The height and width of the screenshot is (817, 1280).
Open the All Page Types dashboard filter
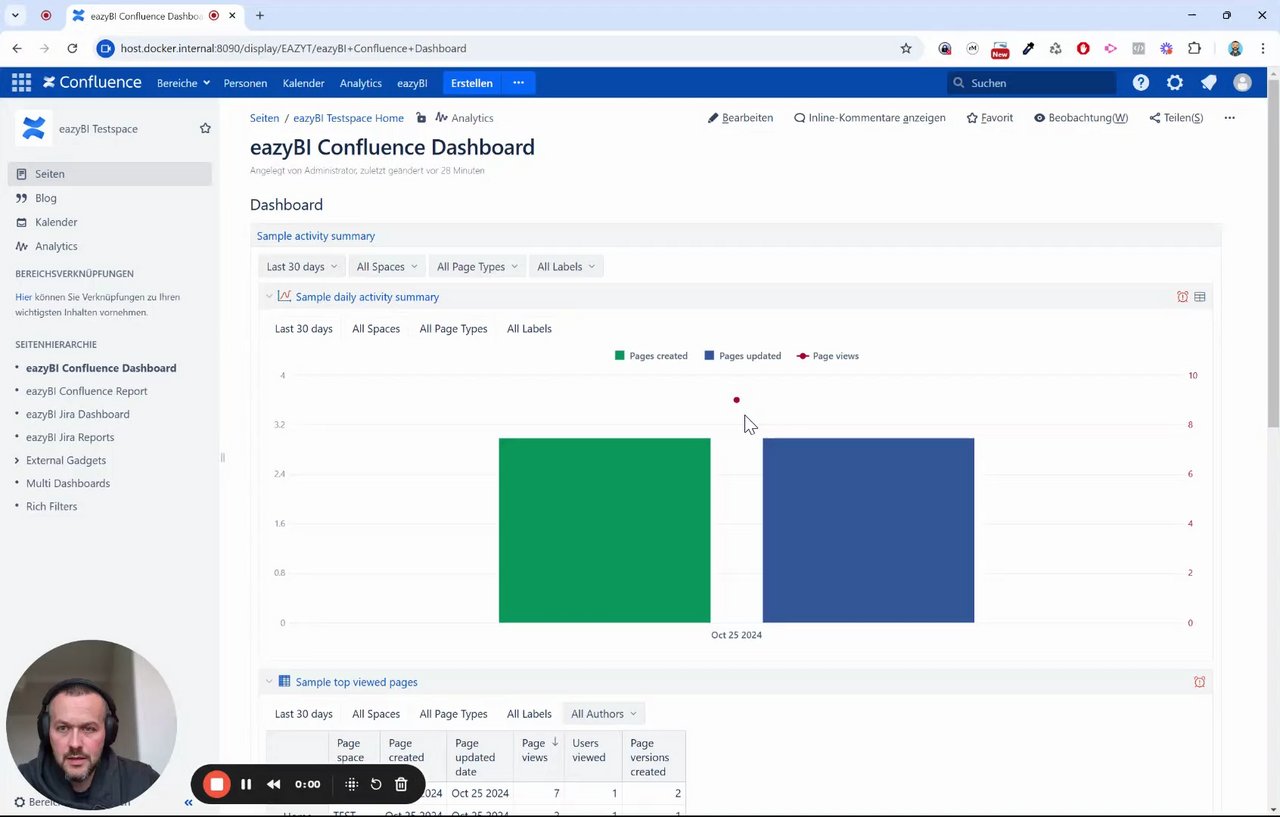477,267
